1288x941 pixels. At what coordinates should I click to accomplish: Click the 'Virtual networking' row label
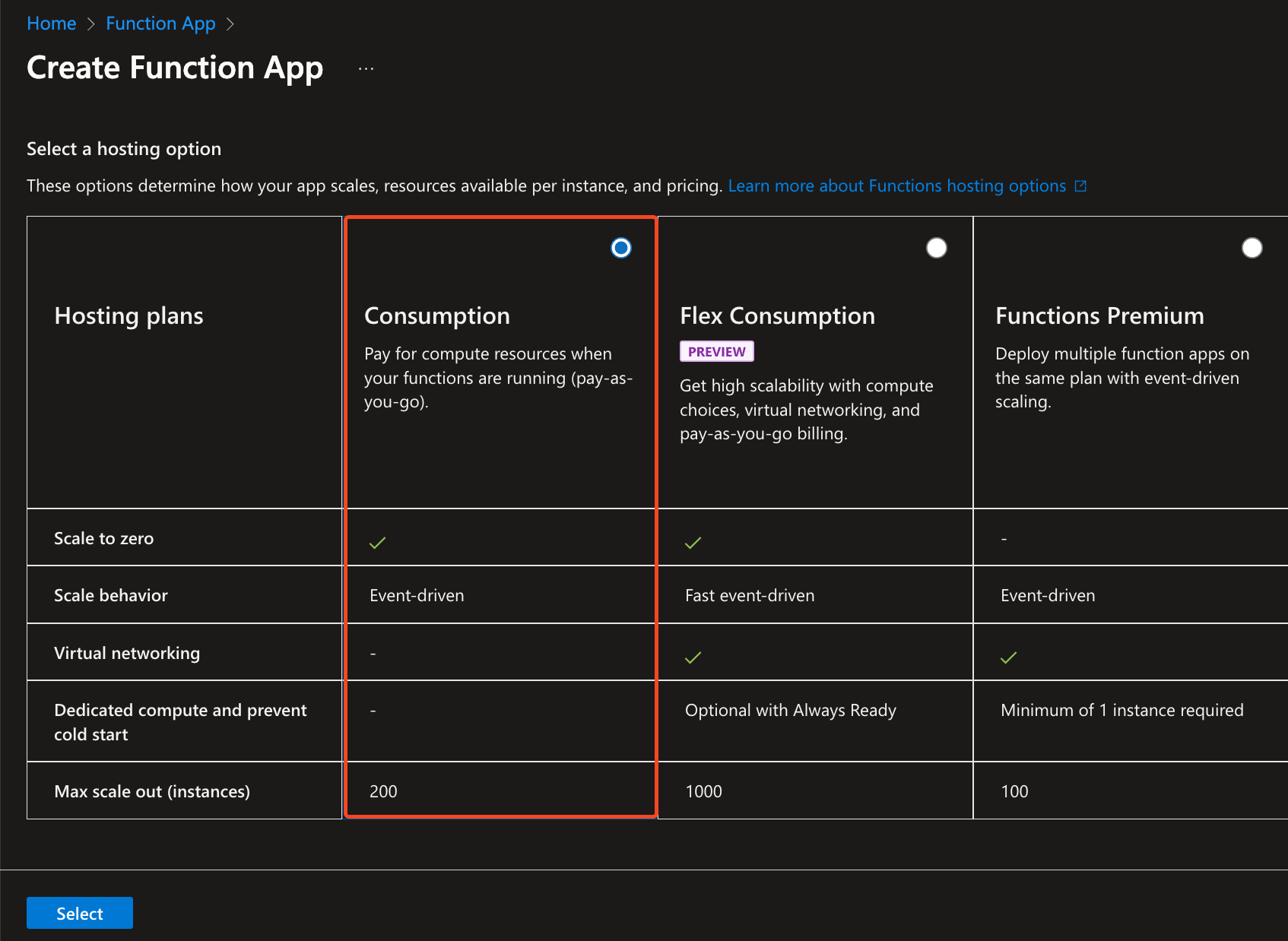[x=127, y=654]
